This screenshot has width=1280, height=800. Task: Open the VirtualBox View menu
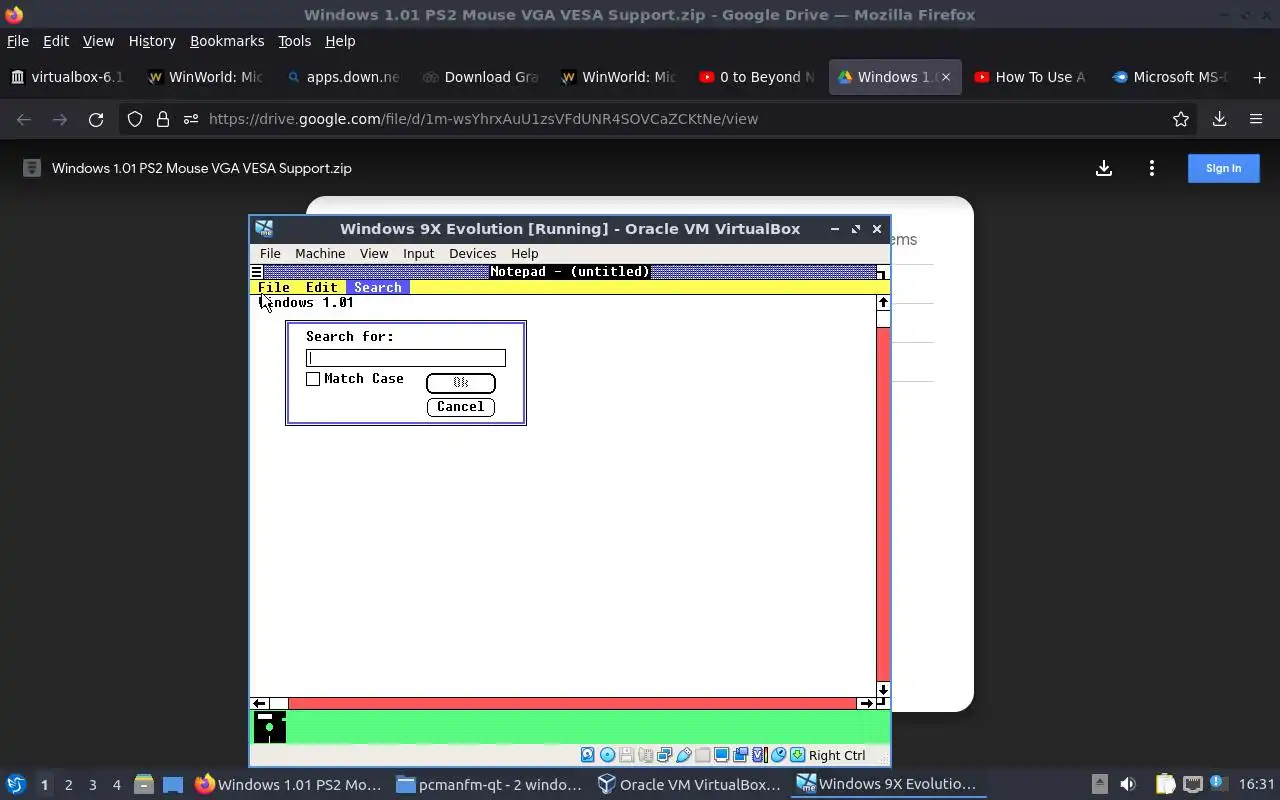(374, 254)
